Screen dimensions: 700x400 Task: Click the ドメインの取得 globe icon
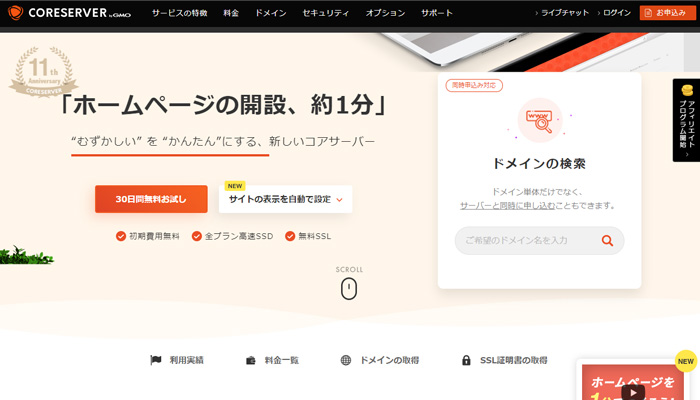pyautogui.click(x=346, y=360)
